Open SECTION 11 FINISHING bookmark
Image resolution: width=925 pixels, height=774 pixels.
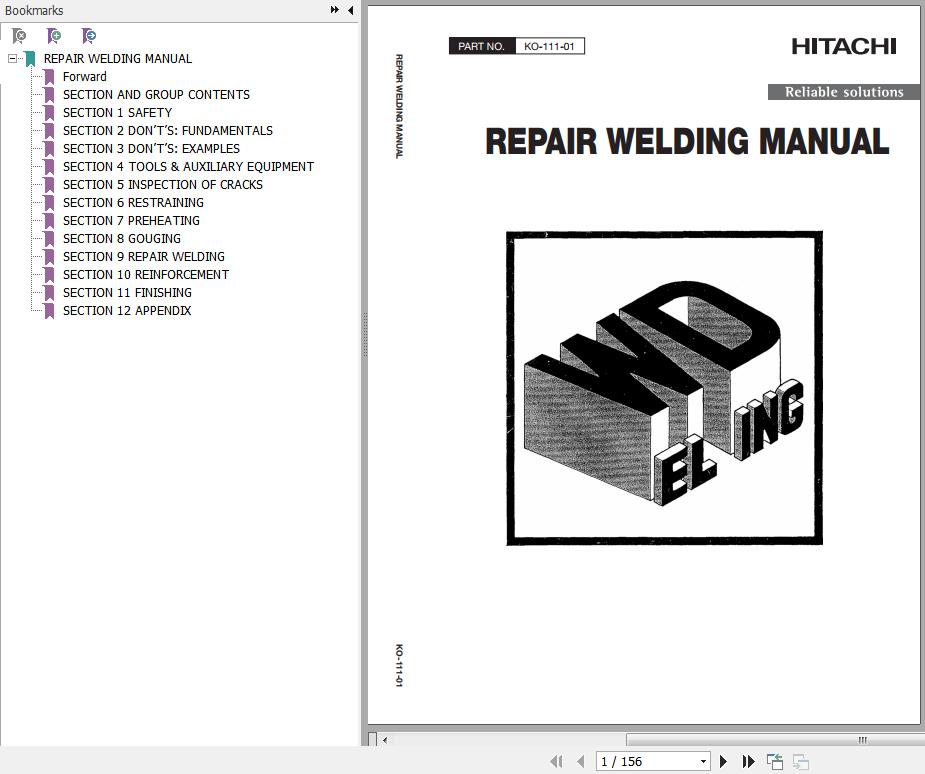click(x=127, y=293)
